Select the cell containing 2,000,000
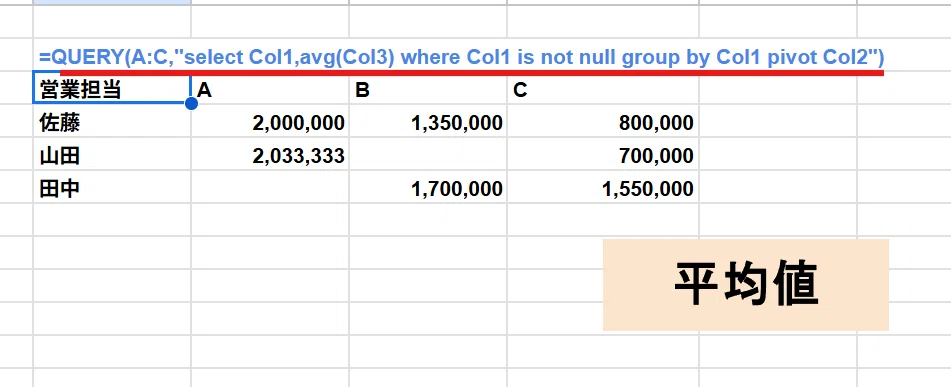 [270, 123]
